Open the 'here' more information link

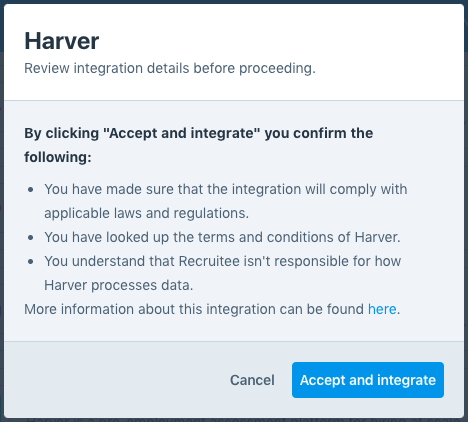click(382, 309)
